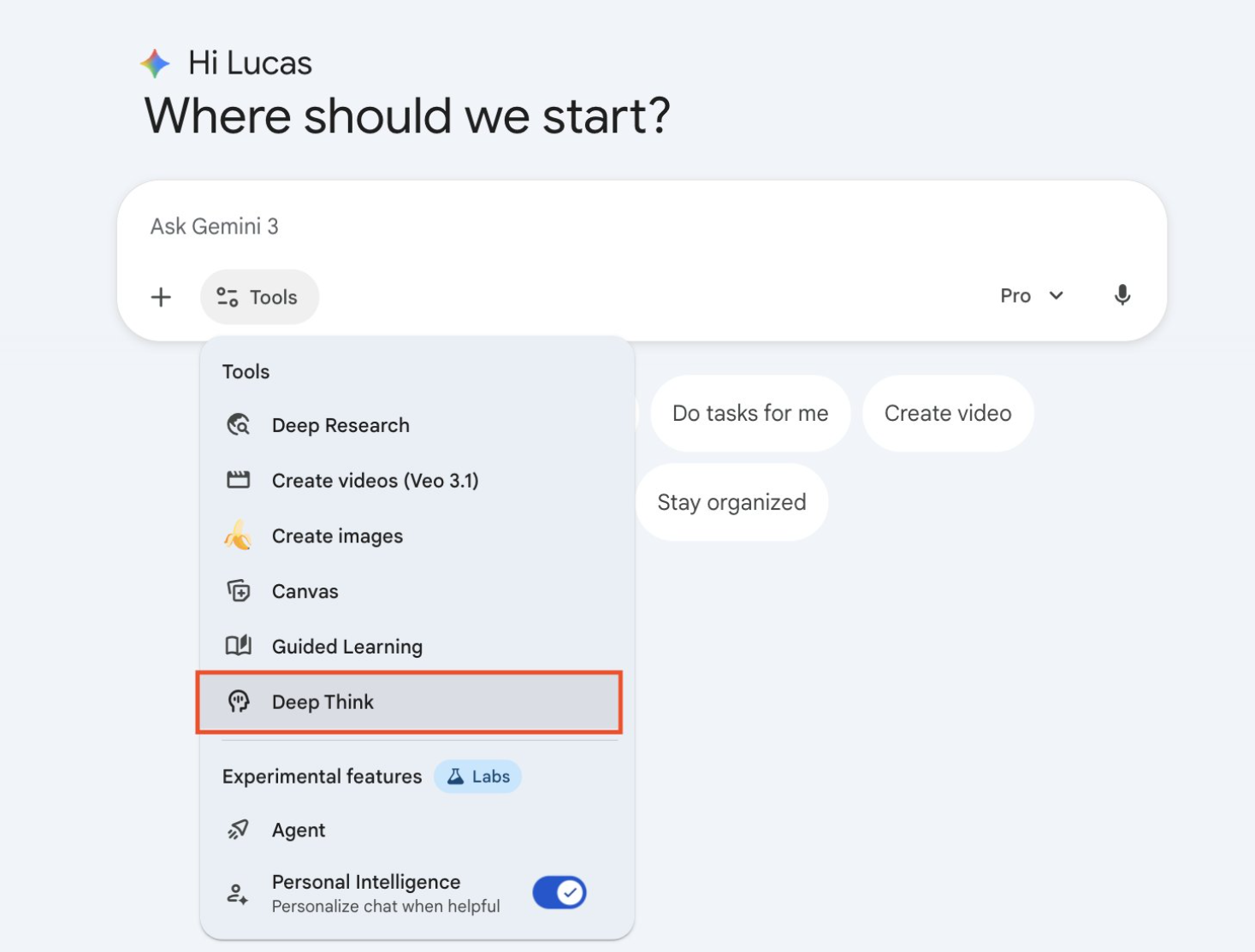Click the Canvas icon in Tools menu
1255x952 pixels.
pos(238,591)
